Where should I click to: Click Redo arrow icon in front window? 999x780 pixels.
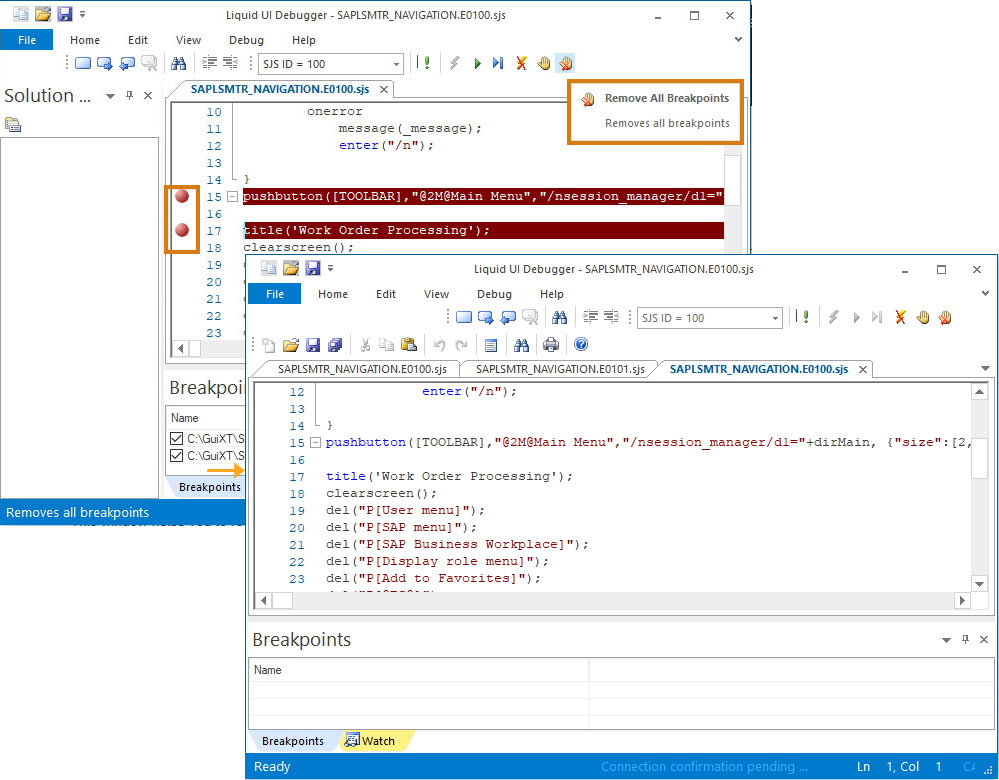point(461,345)
